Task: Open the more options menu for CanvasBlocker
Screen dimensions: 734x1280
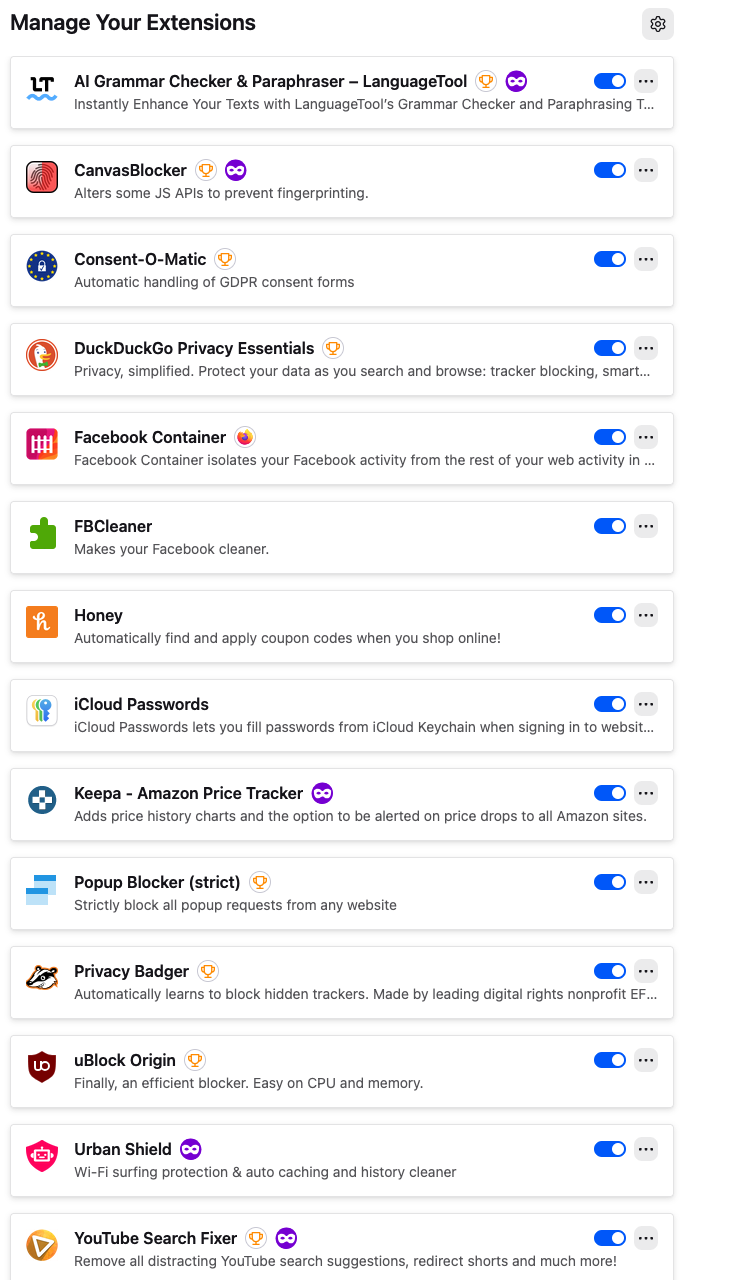Action: 646,170
